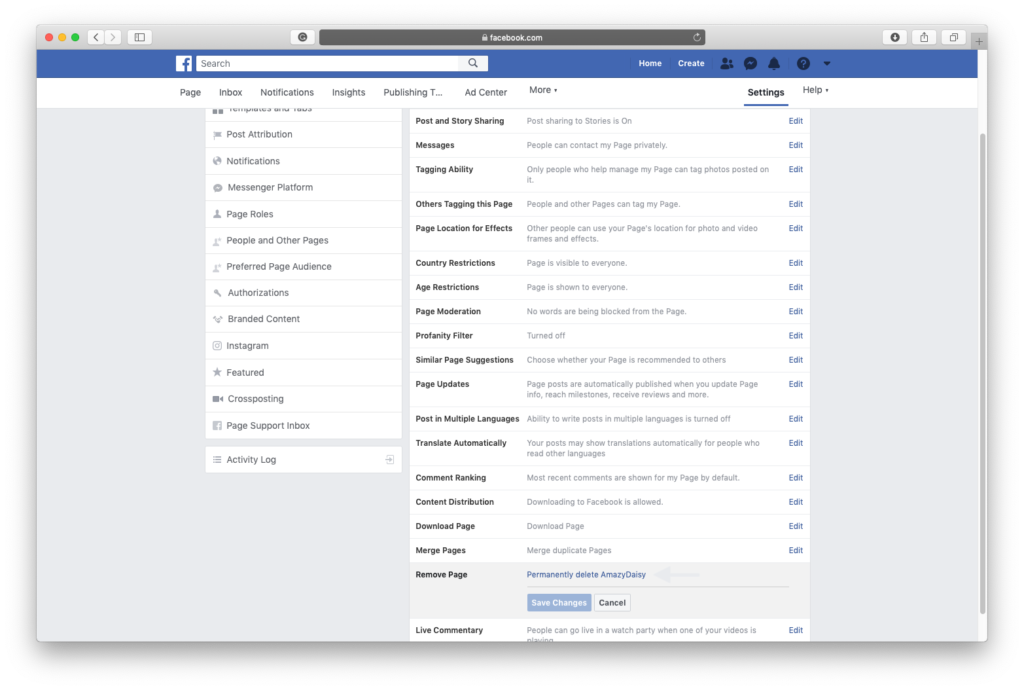
Task: Expand the account dropdown arrow in header
Action: [x=827, y=63]
